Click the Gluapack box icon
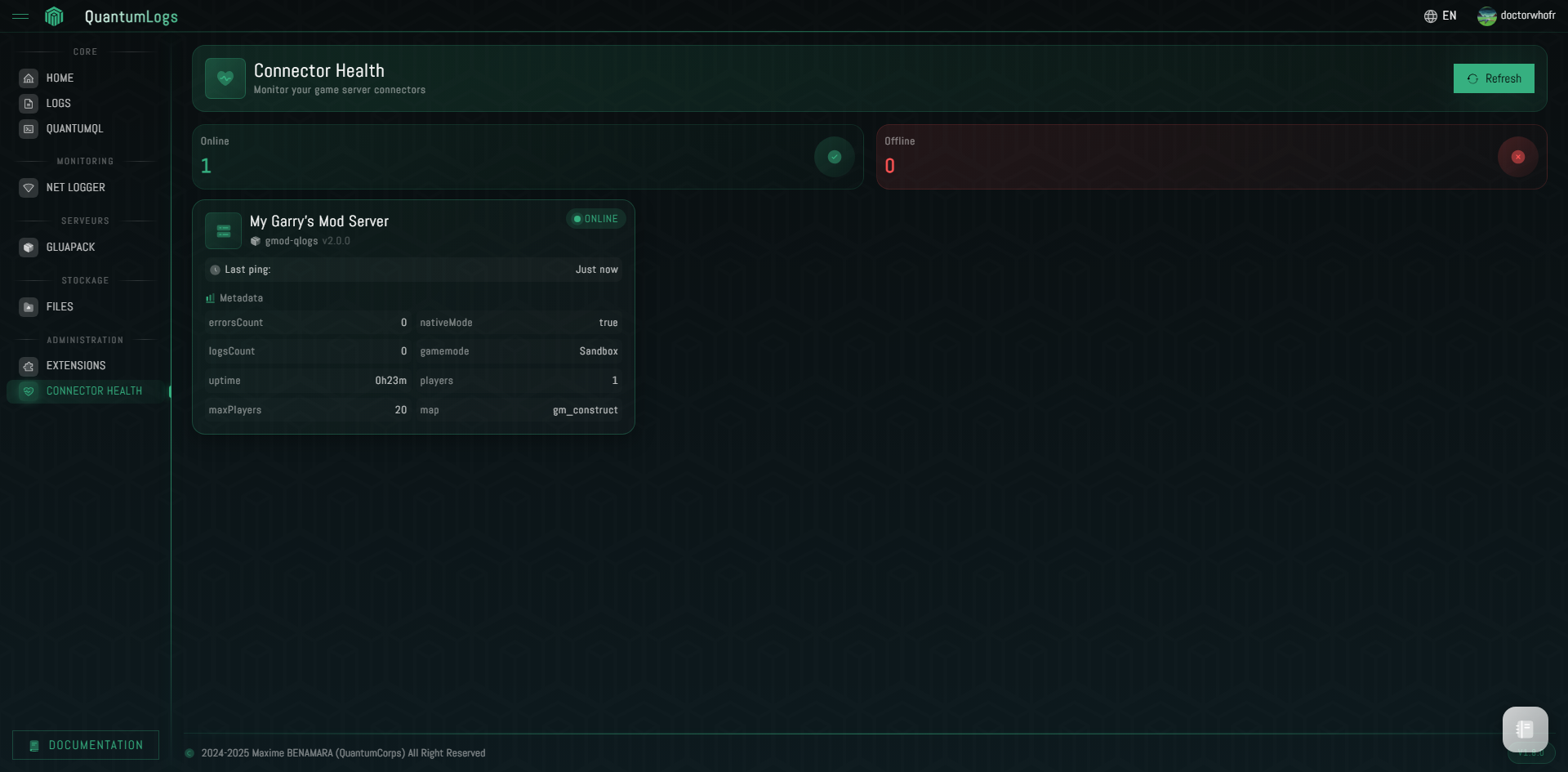This screenshot has width=1568, height=772. (x=29, y=248)
